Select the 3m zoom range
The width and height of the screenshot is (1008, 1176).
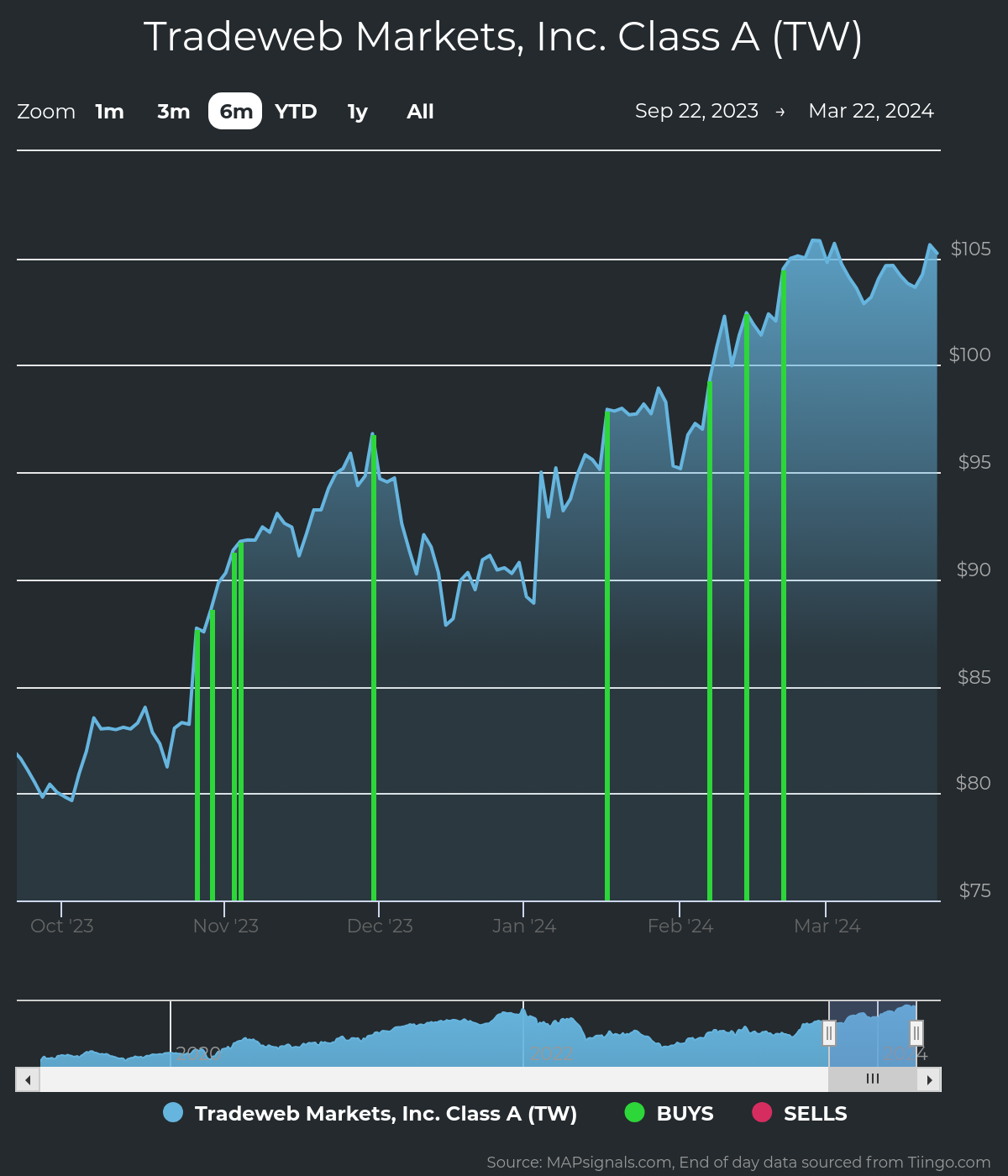(172, 111)
